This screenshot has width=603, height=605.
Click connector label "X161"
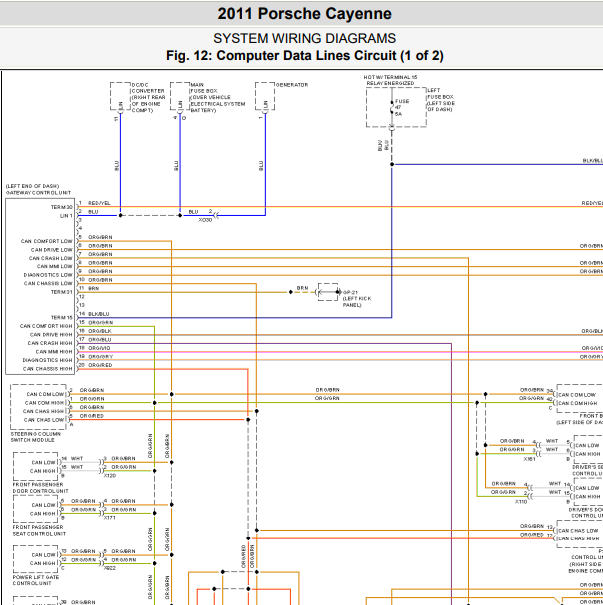point(529,459)
